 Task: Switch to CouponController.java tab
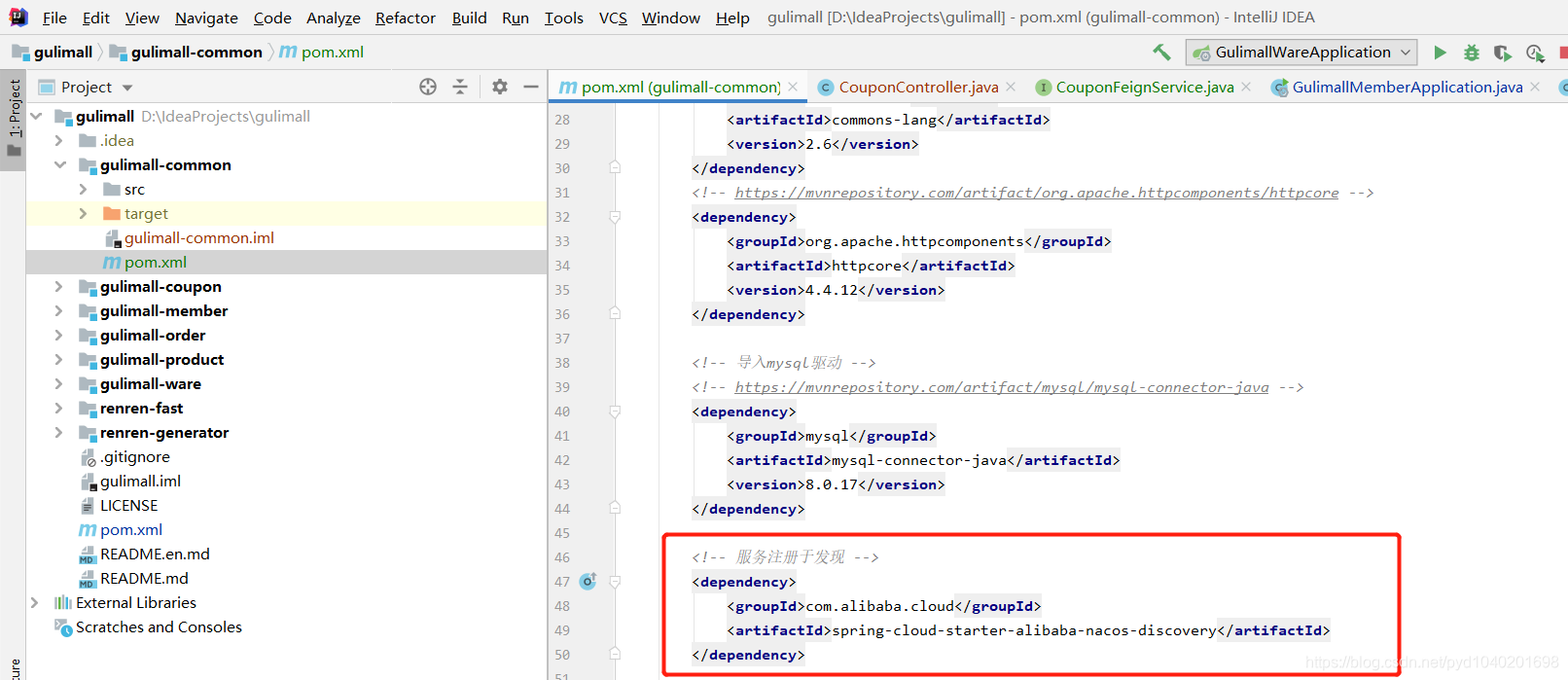point(918,87)
